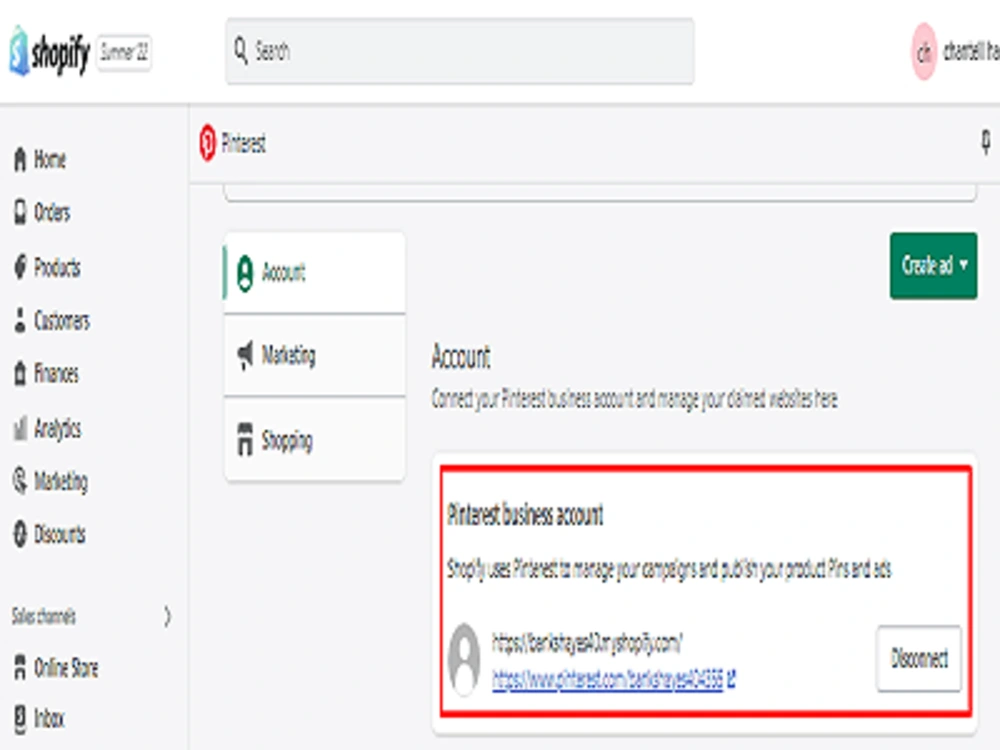Click the Products tag icon
This screenshot has width=1000, height=750.
click(20, 267)
